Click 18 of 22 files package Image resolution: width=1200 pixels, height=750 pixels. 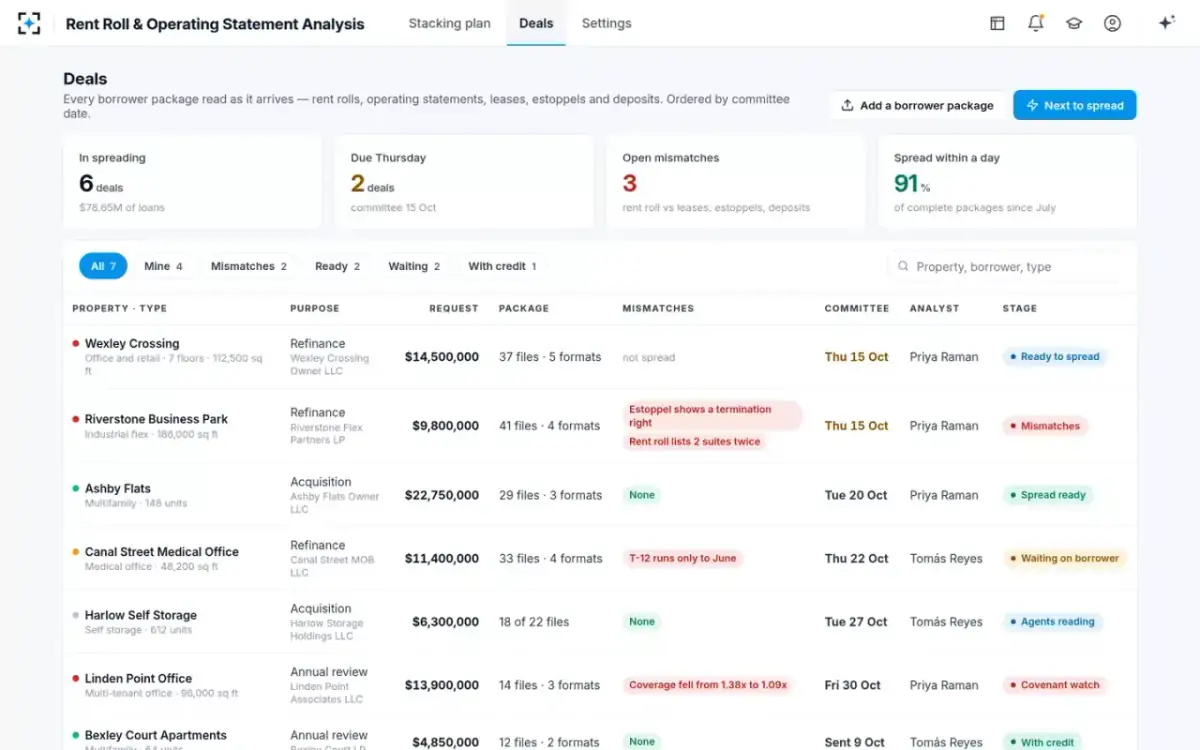tap(534, 621)
